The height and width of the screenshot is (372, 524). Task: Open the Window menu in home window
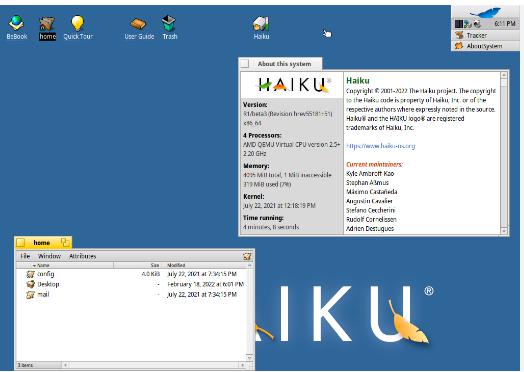(x=49, y=256)
